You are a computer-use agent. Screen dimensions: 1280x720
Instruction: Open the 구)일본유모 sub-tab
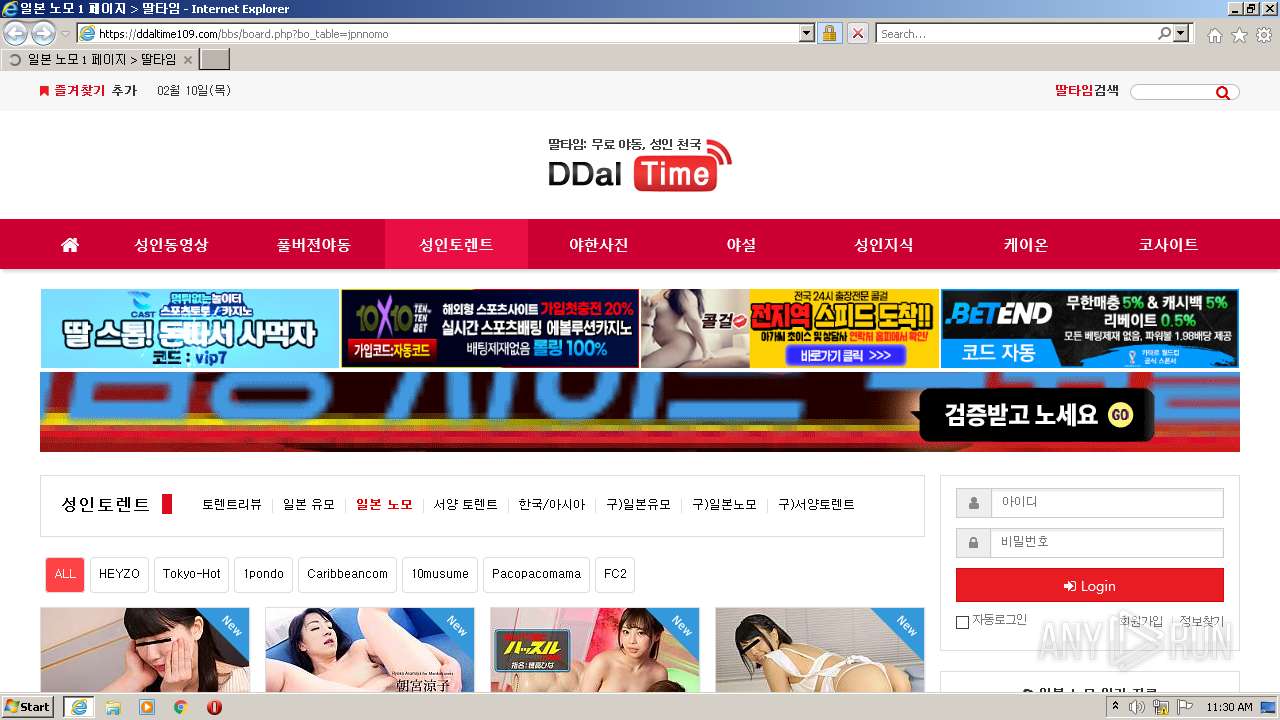point(639,505)
